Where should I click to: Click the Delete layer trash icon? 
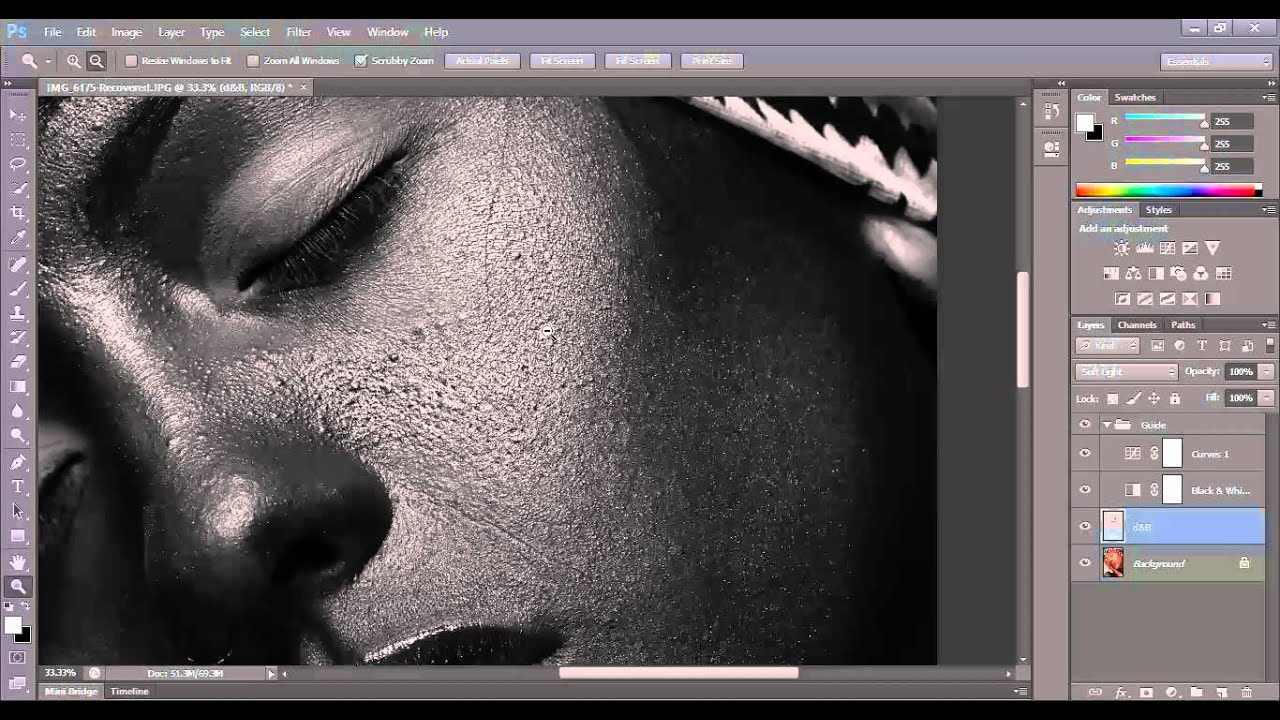pyautogui.click(x=1246, y=692)
